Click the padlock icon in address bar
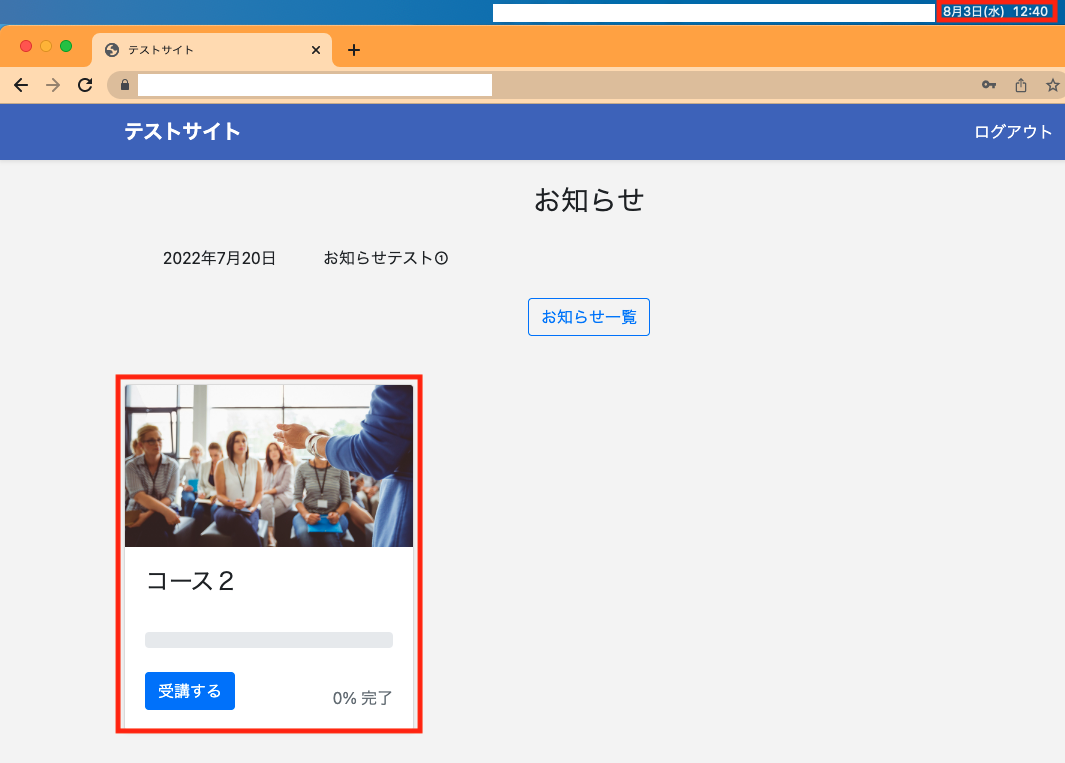Viewport: 1065px width, 763px height. (x=125, y=86)
